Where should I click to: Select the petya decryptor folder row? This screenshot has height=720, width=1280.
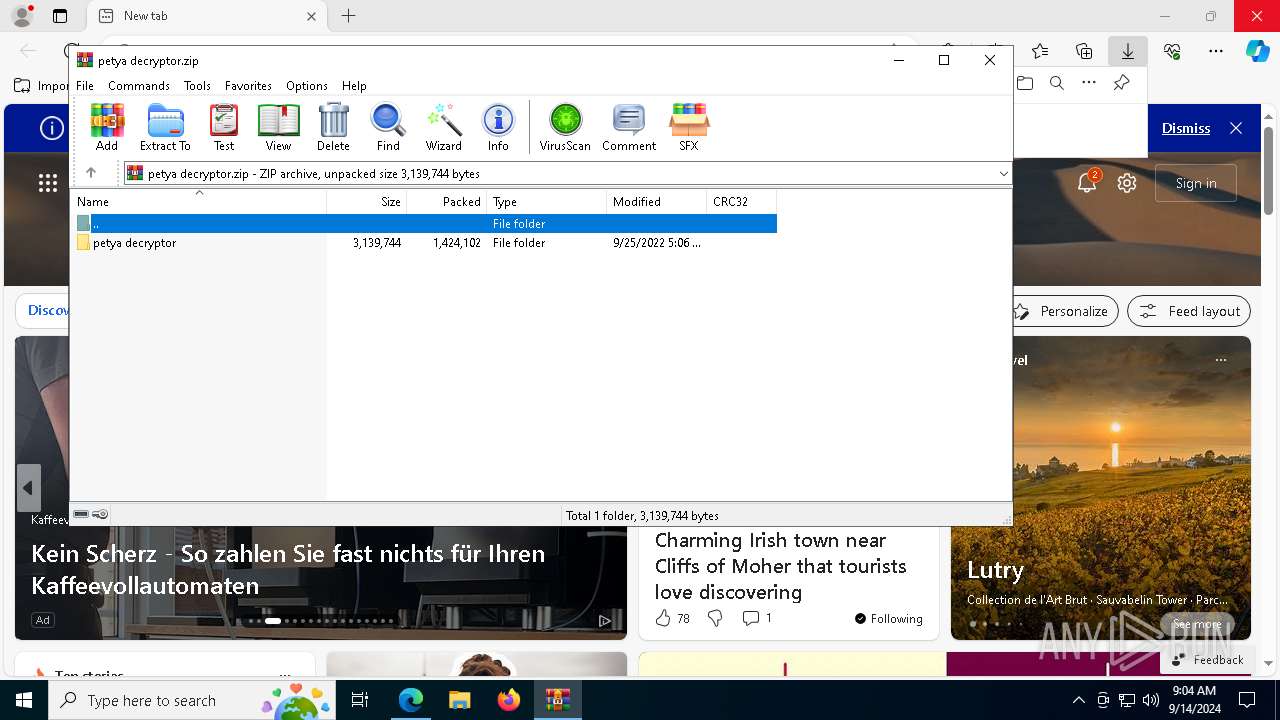424,243
